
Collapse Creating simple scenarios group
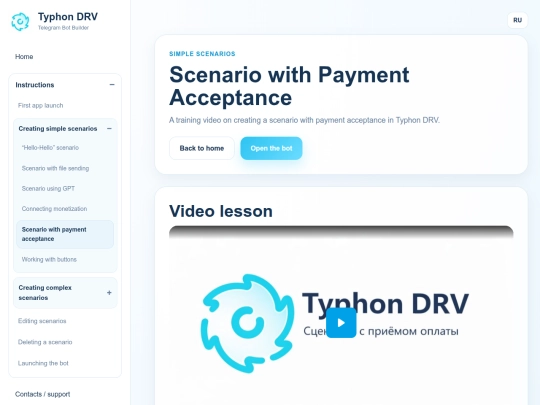pos(65,128)
